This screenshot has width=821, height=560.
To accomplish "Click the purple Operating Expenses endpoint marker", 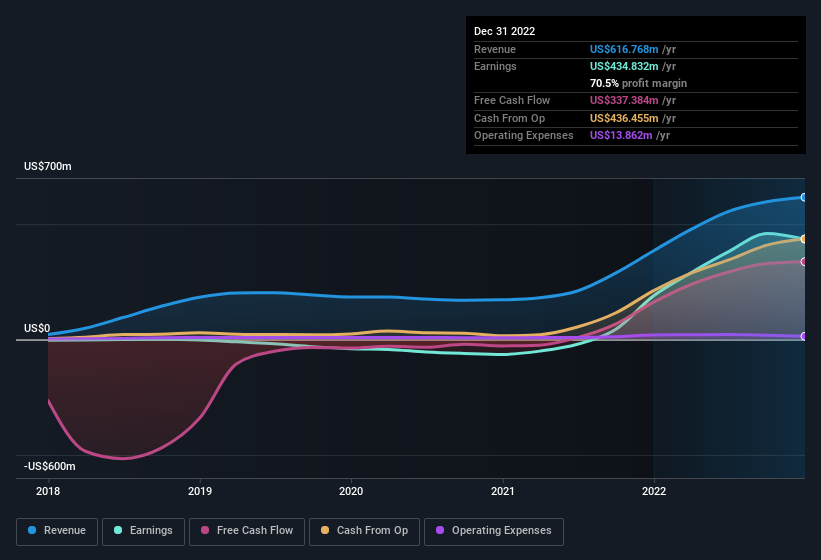I will [x=804, y=336].
